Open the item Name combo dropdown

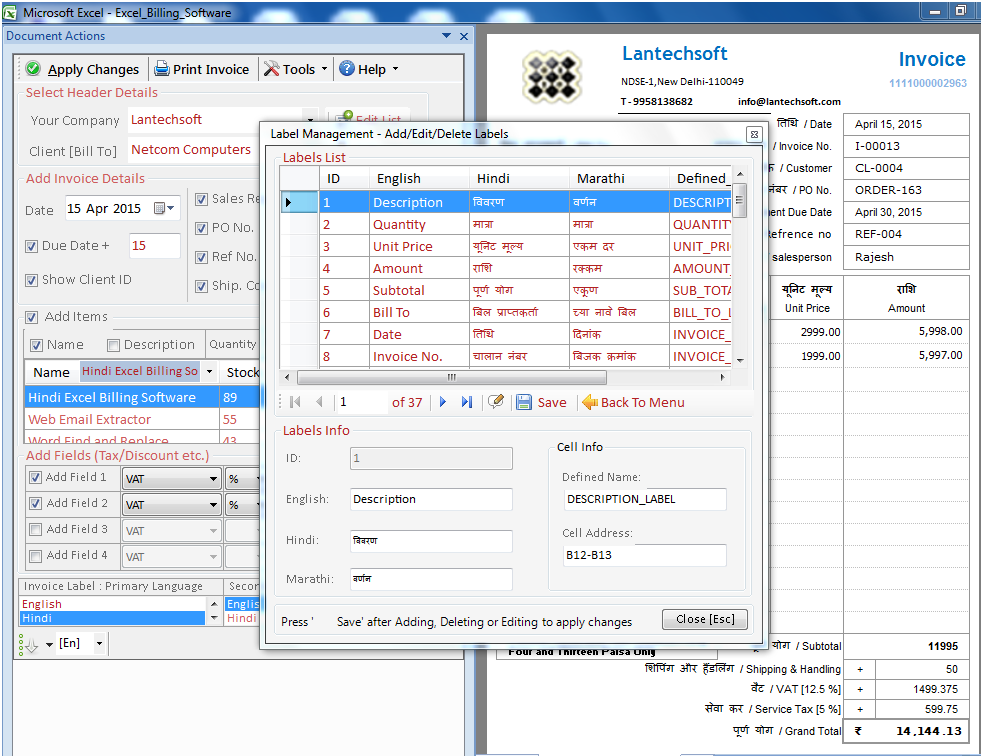click(210, 371)
